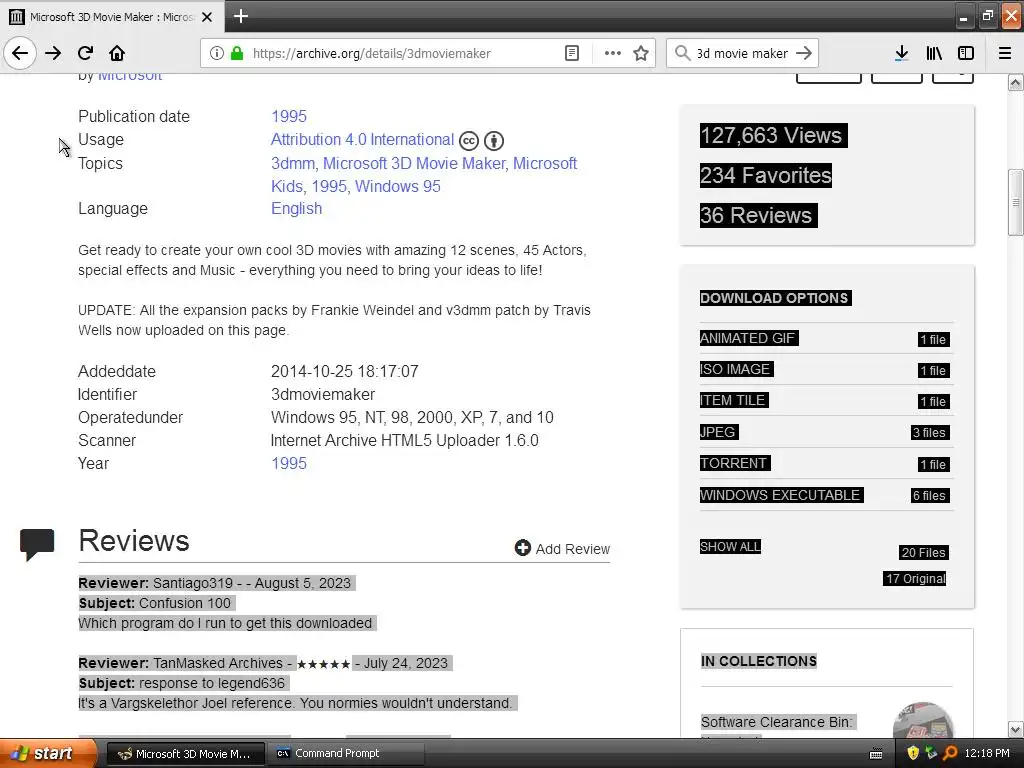Viewport: 1024px width, 768px height.
Task: Select Microsoft 3D Movie Maker taskbar button
Action: pos(185,753)
